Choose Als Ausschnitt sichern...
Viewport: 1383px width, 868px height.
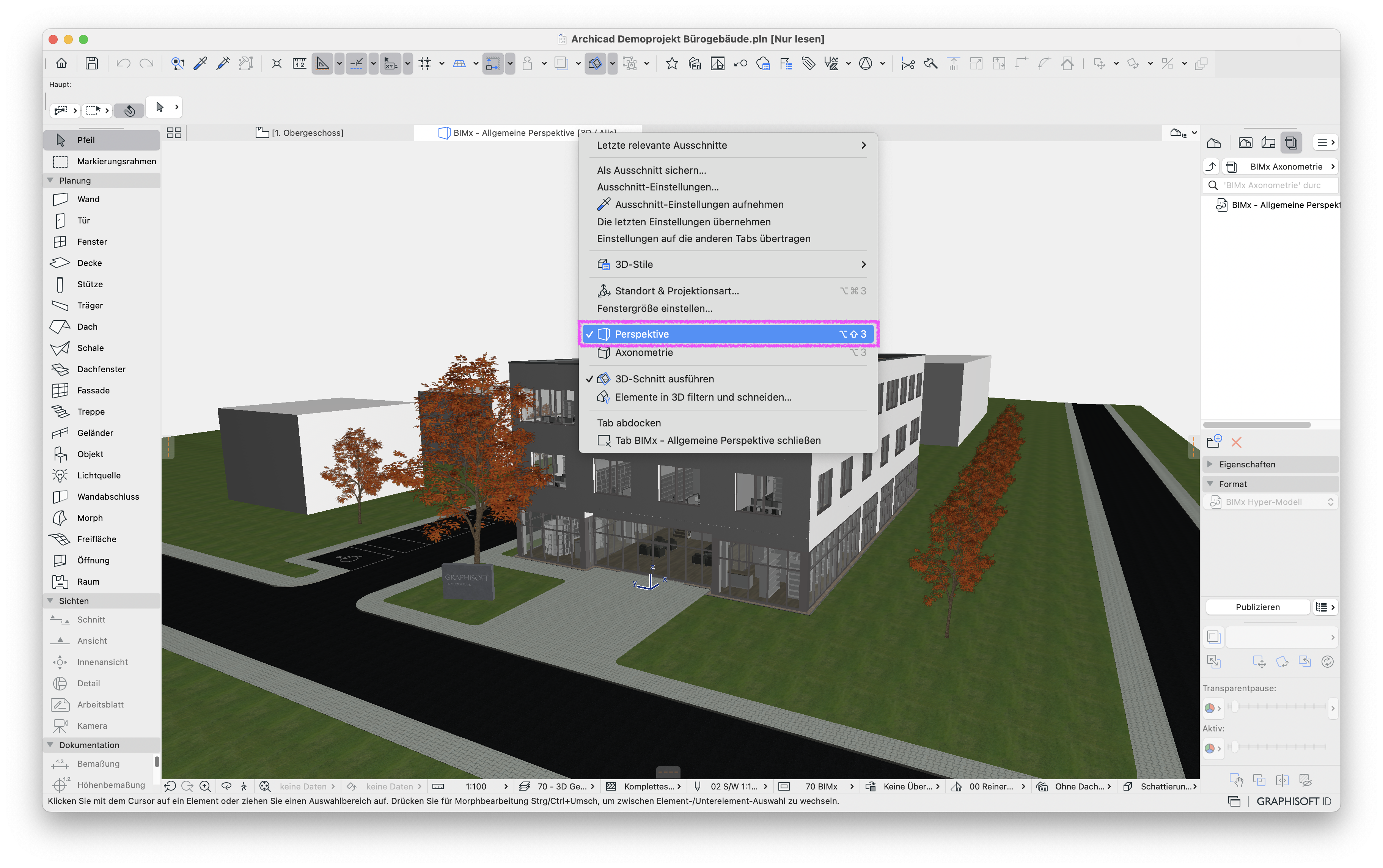(728, 170)
